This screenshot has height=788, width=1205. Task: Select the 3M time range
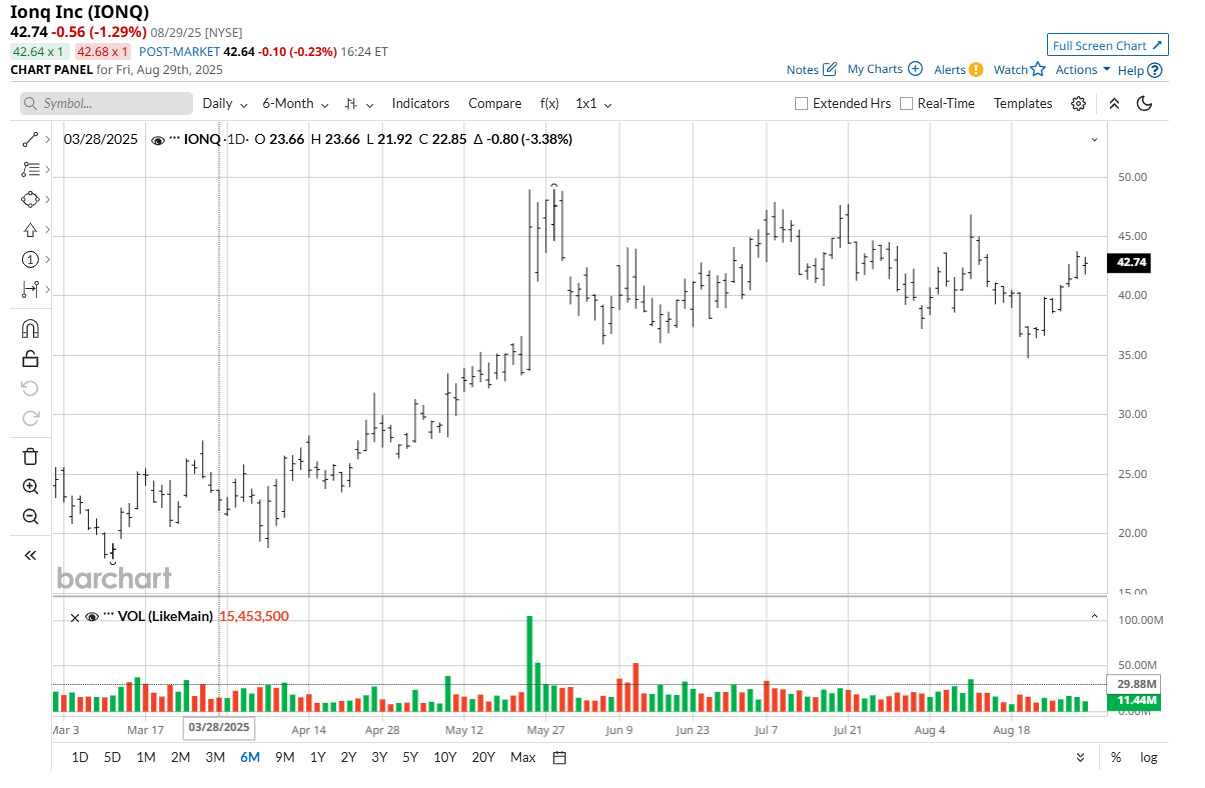pyautogui.click(x=215, y=757)
